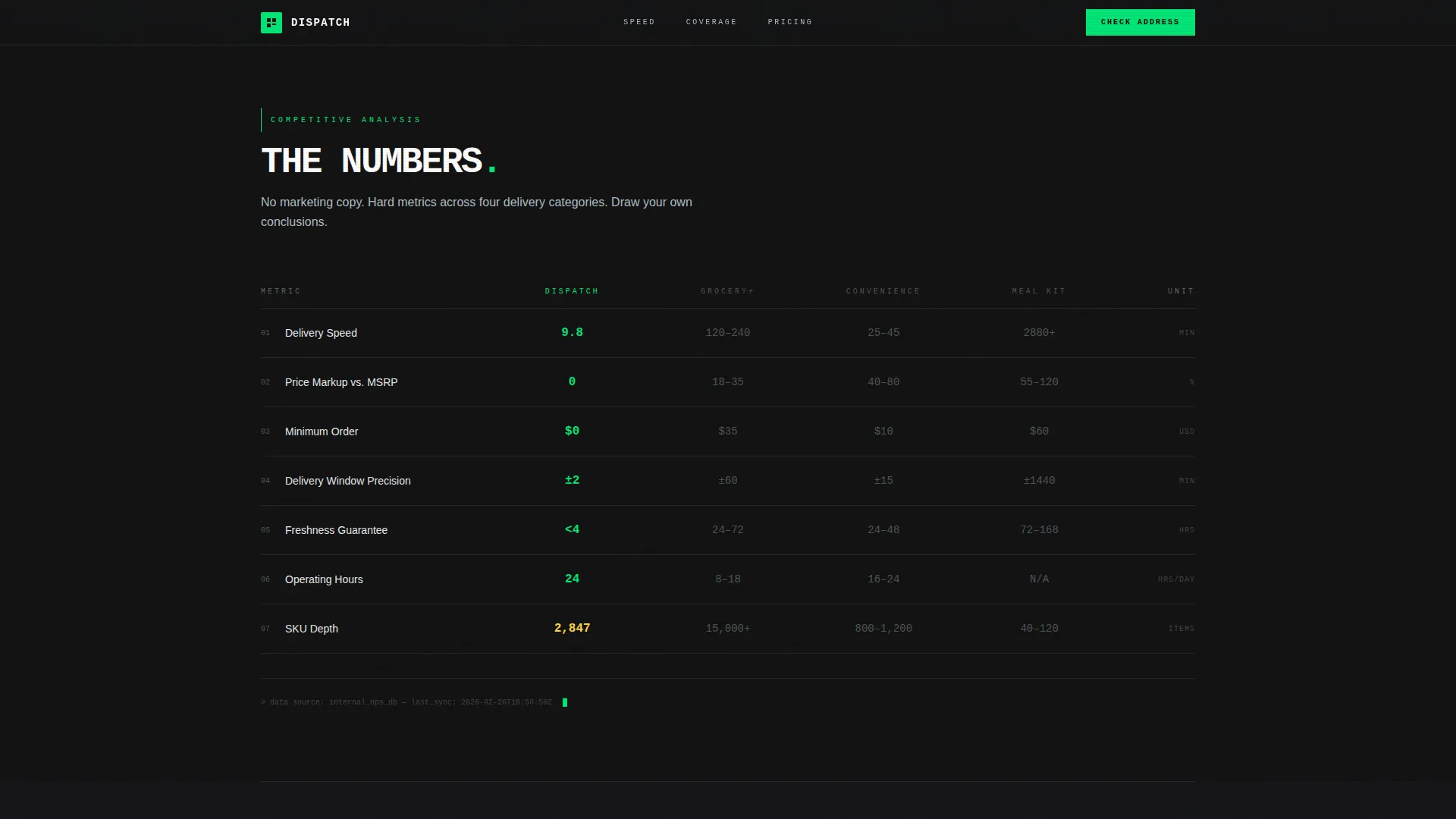1456x819 pixels.
Task: Click Convenience value 16–24
Action: click(883, 579)
